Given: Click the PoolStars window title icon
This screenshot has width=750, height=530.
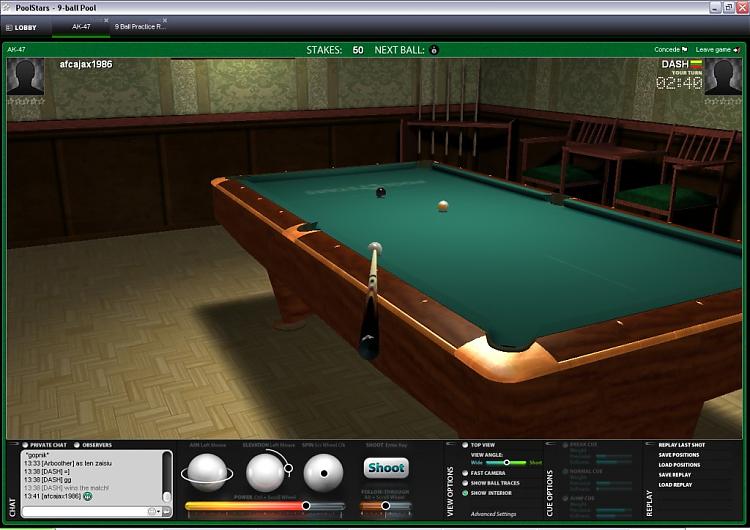Looking at the screenshot, I should [x=7, y=8].
